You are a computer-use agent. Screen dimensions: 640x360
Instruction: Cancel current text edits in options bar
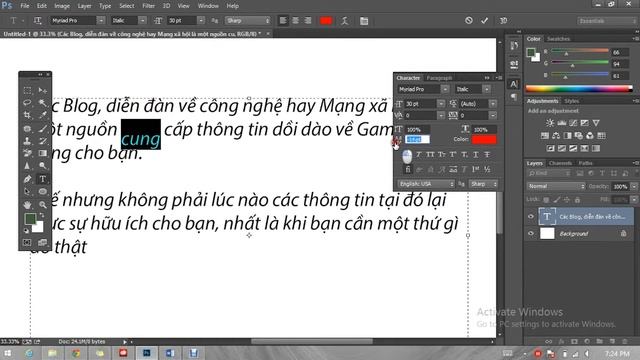(x=469, y=20)
